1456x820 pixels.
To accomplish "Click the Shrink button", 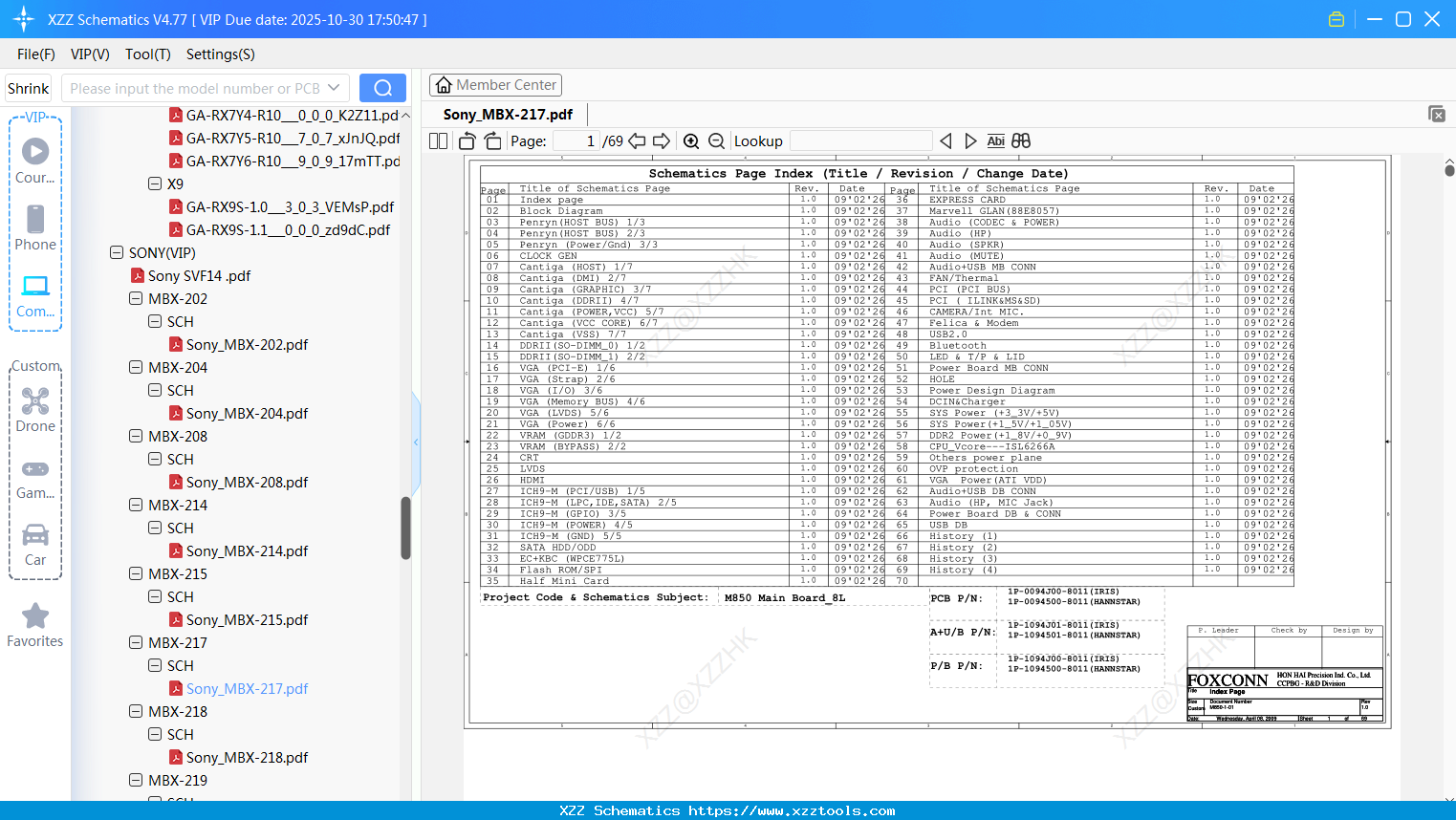I will click(x=29, y=88).
